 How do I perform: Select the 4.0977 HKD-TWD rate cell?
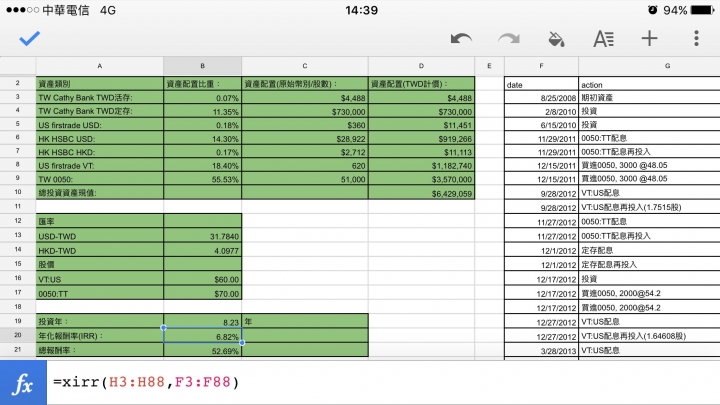(202, 250)
